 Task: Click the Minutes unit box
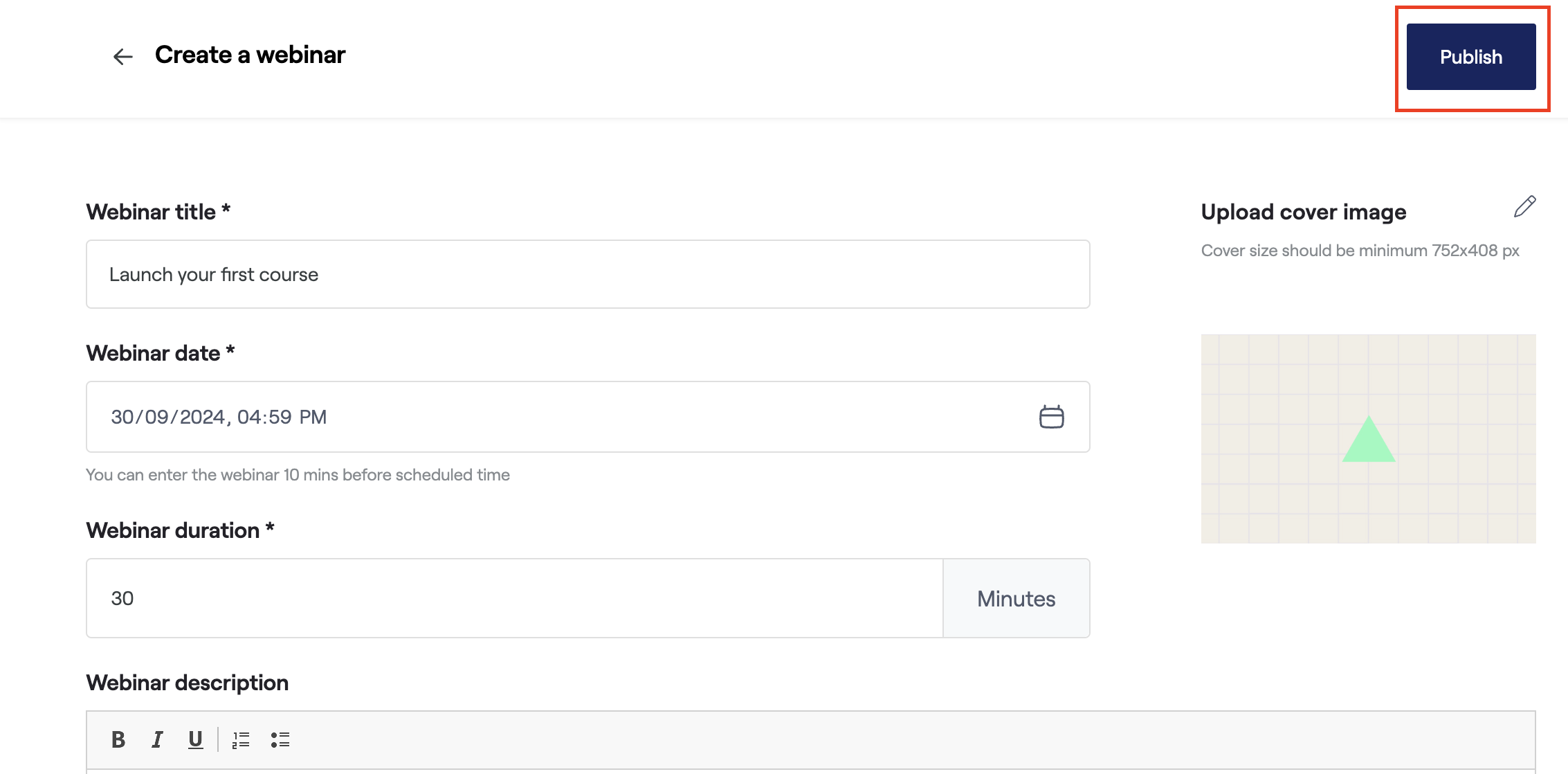[1016, 598]
